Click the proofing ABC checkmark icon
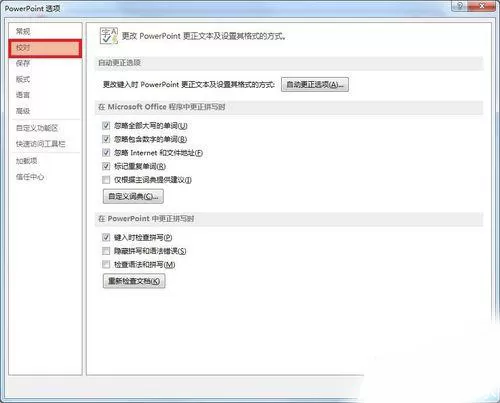Viewport: 500px width, 403px height. (x=109, y=36)
